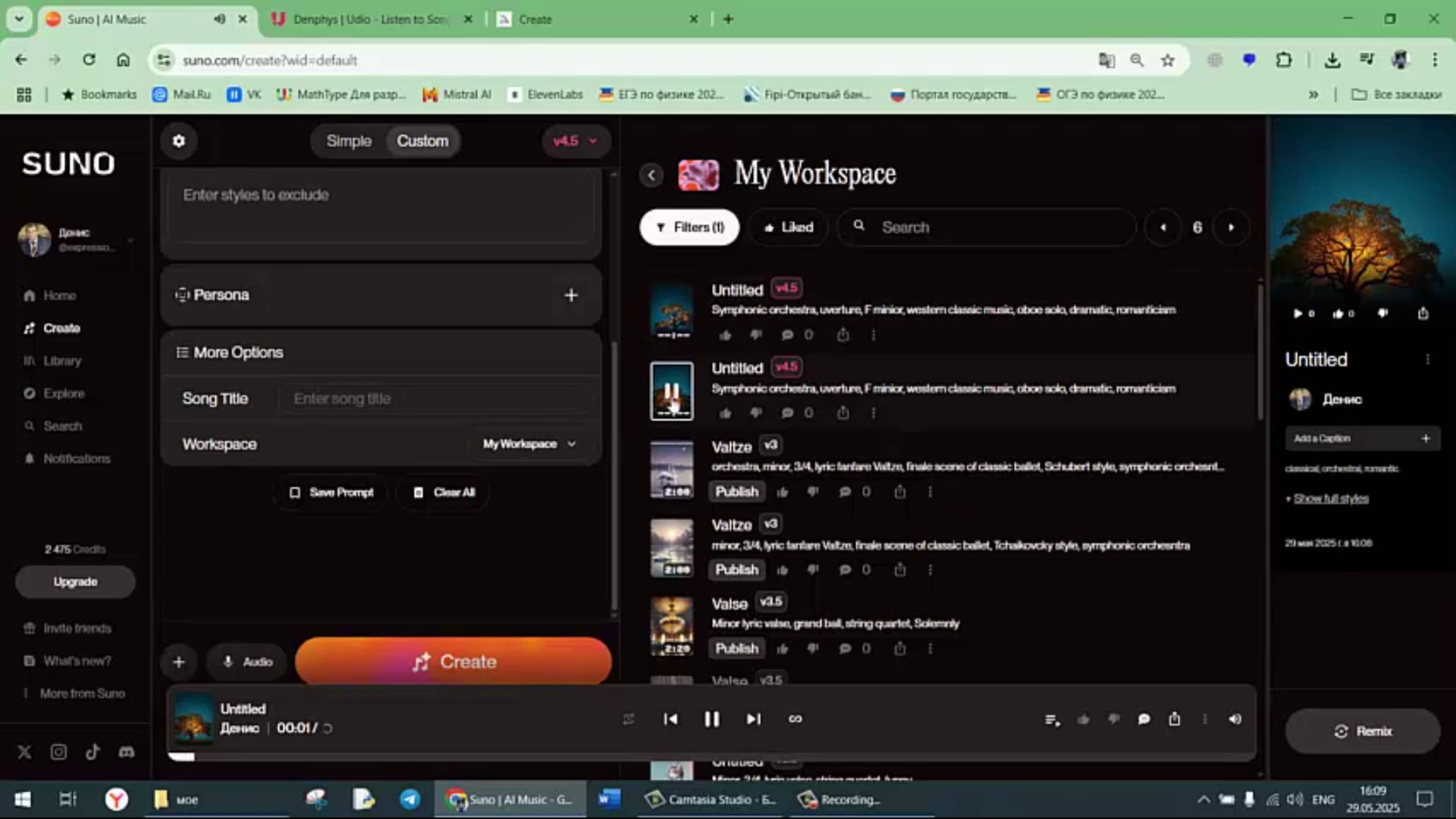
Task: Publish the Valse v3.5 song
Action: (x=737, y=648)
